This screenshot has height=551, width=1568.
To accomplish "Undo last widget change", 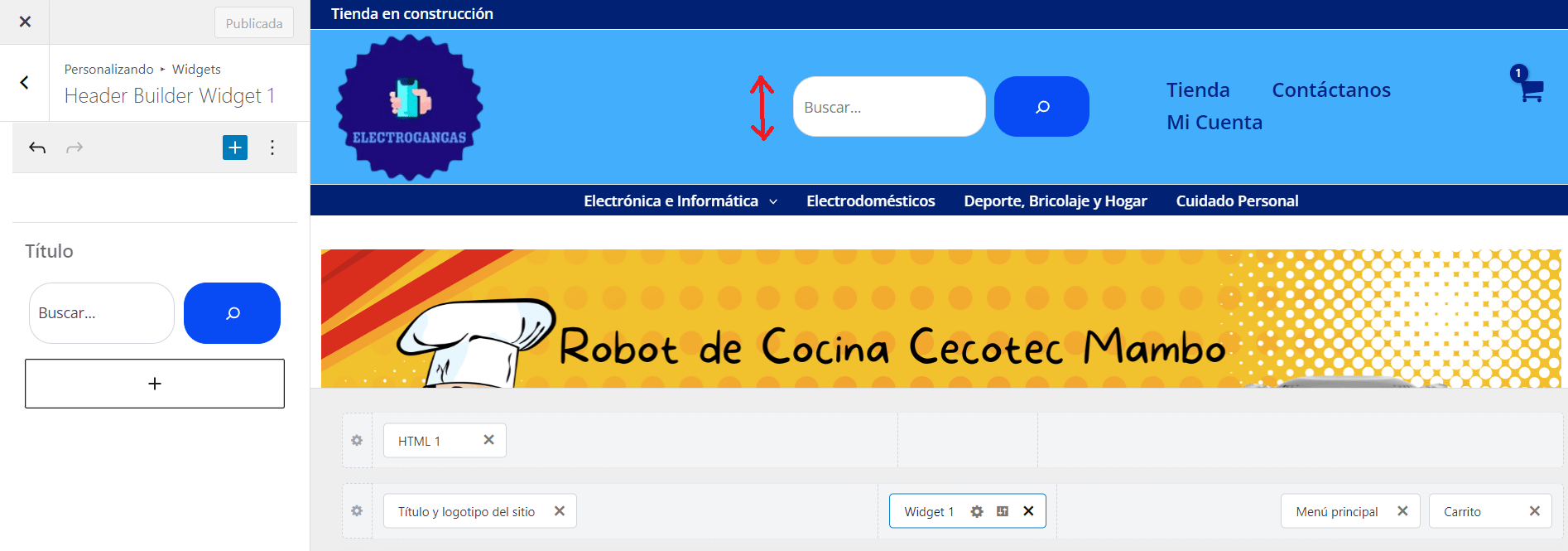I will (x=37, y=147).
